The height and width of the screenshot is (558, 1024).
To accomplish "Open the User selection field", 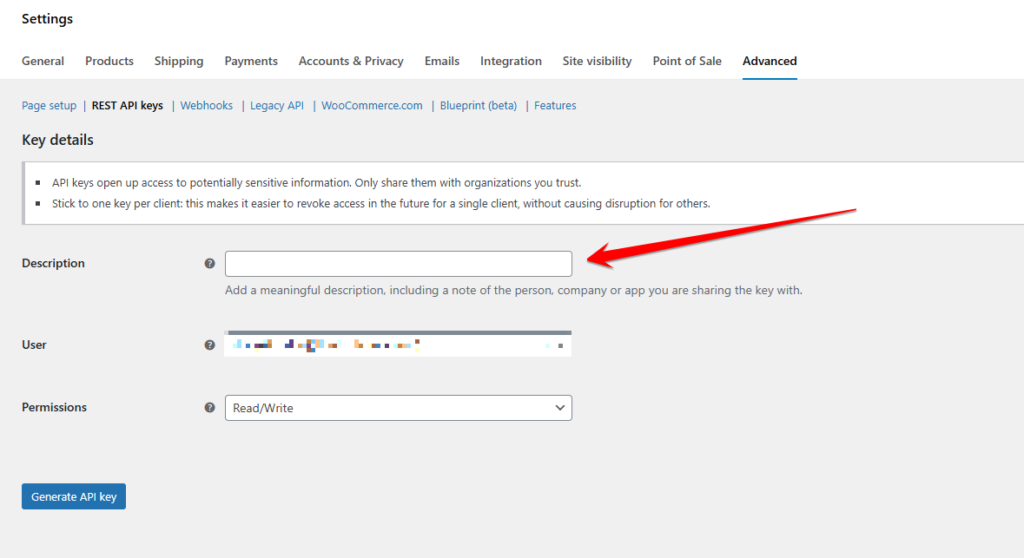I will [x=398, y=345].
